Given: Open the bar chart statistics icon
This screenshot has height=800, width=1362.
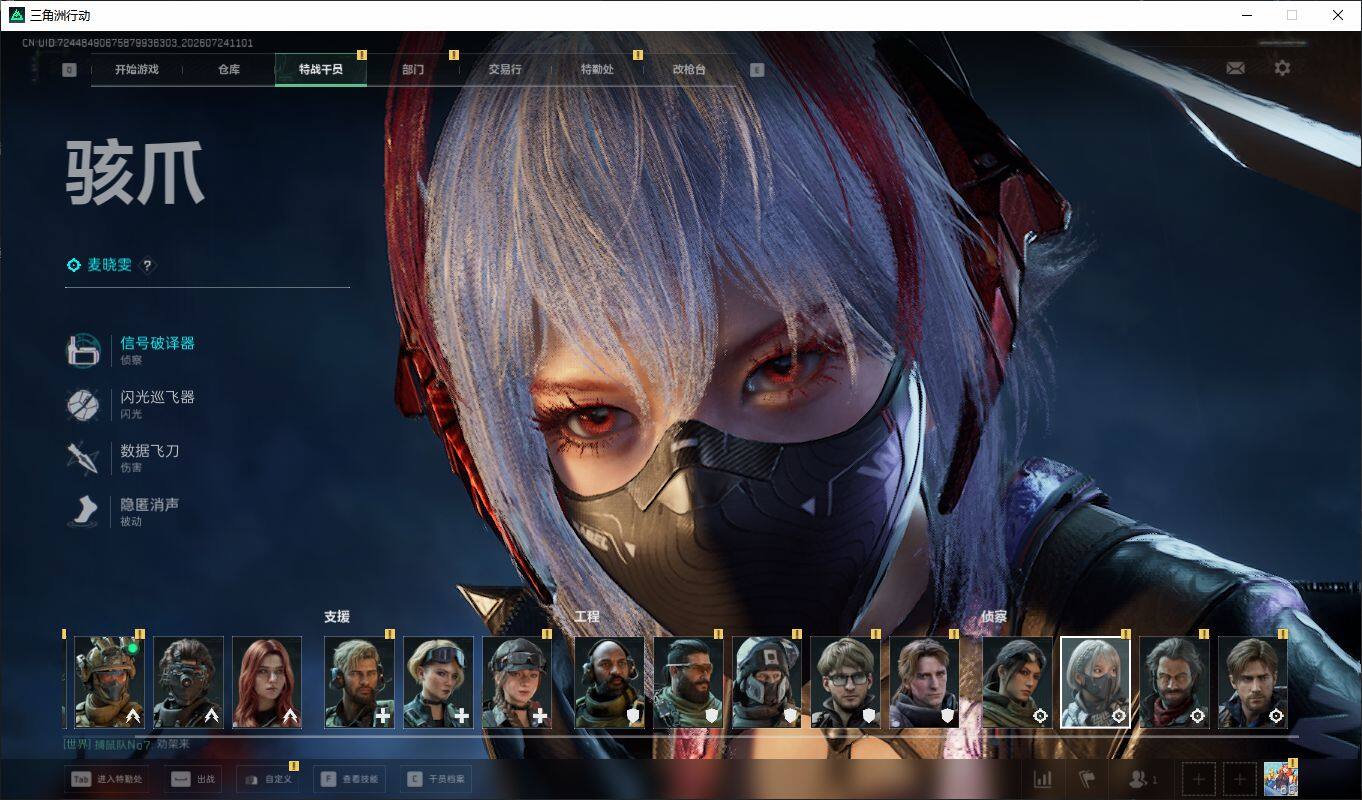Looking at the screenshot, I should coord(1042,779).
